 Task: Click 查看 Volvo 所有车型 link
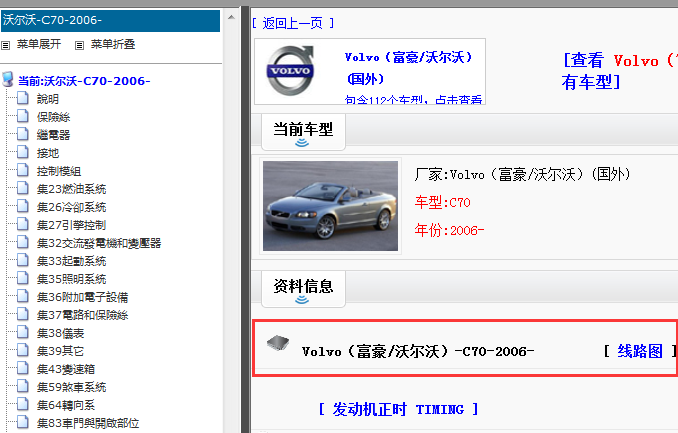click(619, 71)
